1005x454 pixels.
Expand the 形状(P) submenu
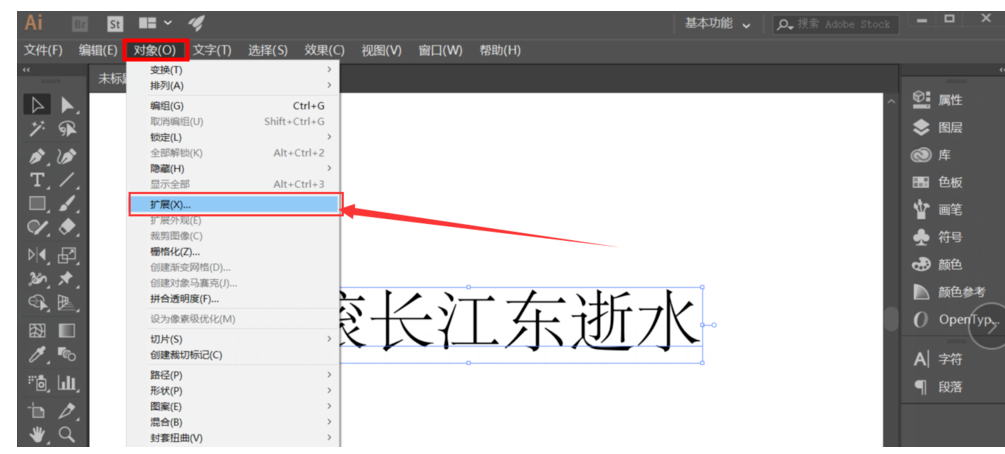[233, 391]
